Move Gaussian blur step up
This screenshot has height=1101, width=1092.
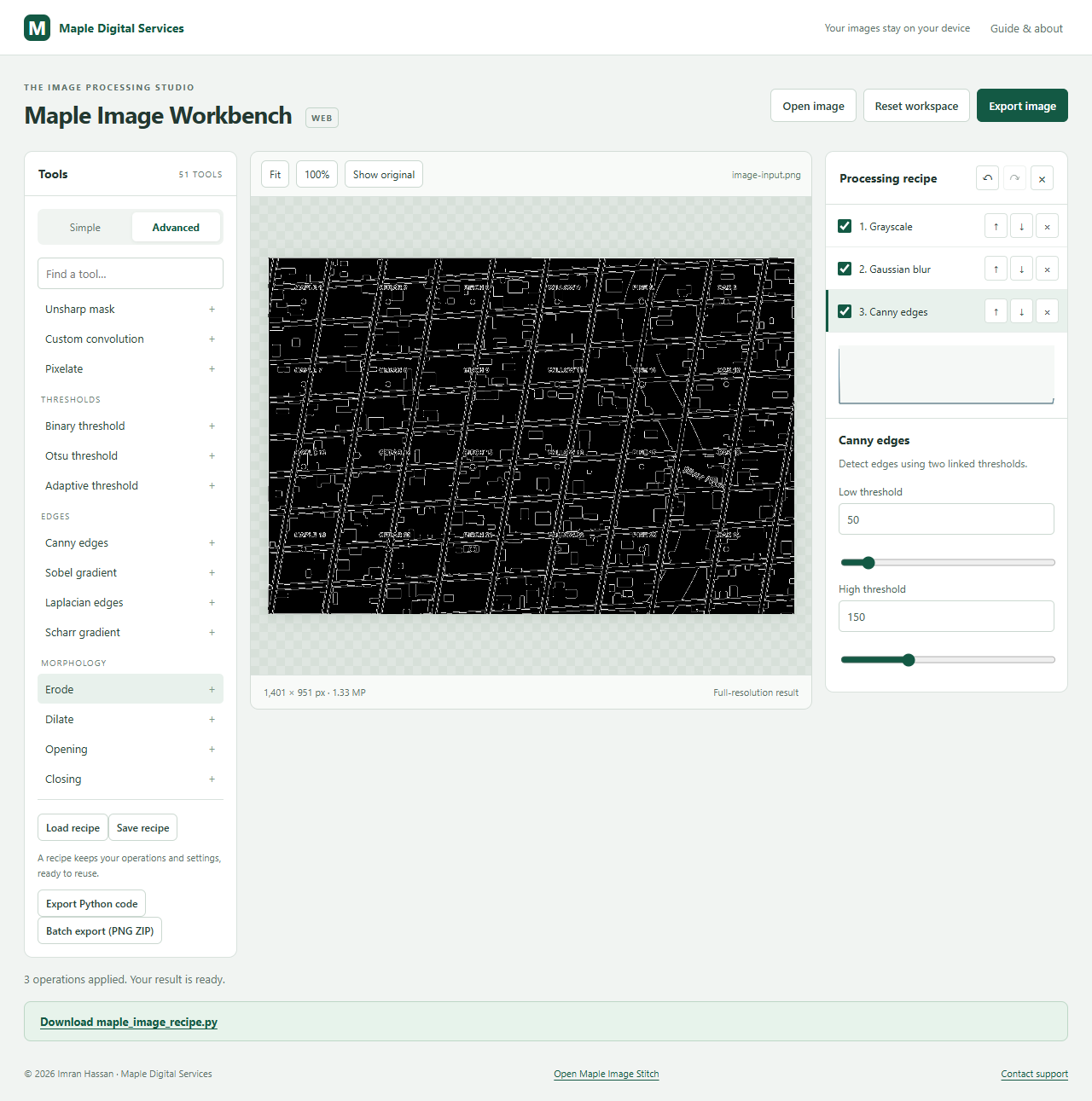coord(996,269)
